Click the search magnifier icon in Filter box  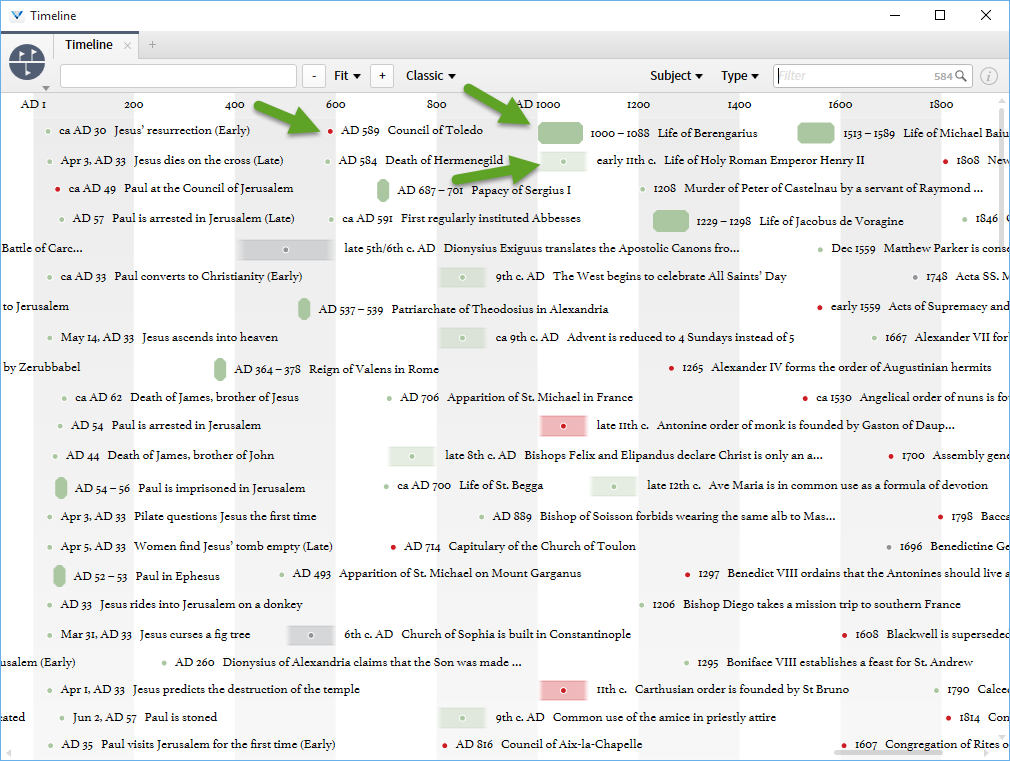[x=961, y=76]
